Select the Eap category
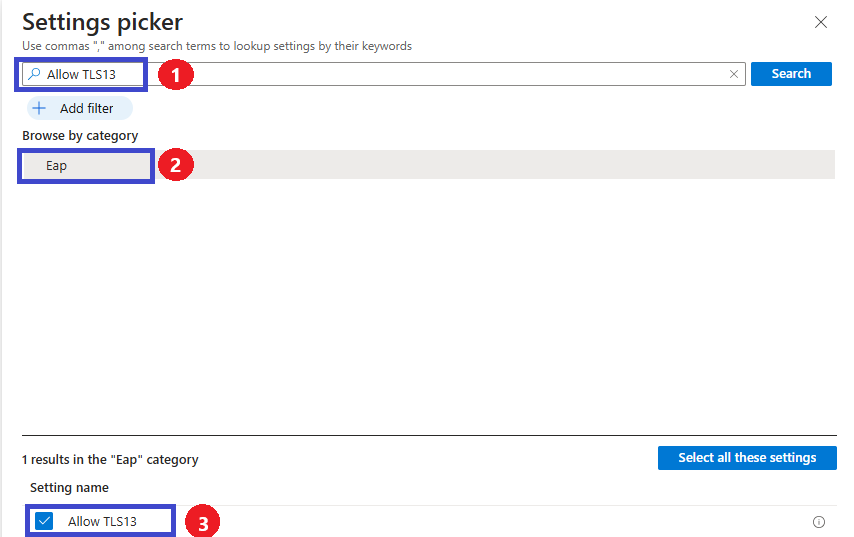Image resolution: width=854 pixels, height=537 pixels. tap(428, 165)
